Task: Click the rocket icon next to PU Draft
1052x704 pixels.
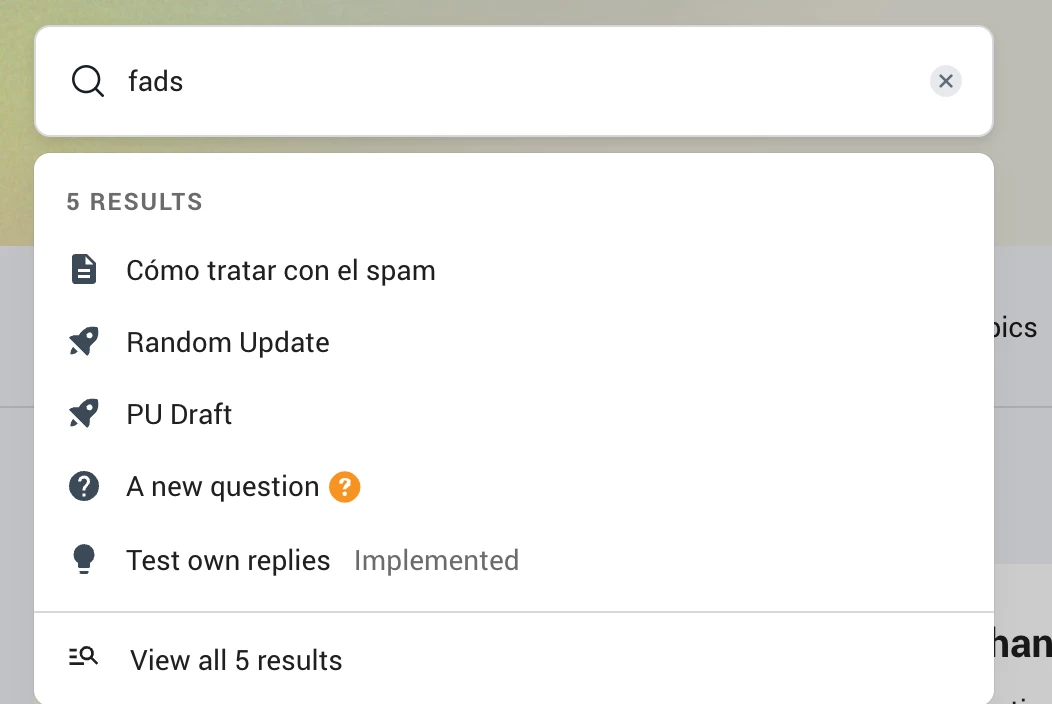Action: (x=84, y=414)
